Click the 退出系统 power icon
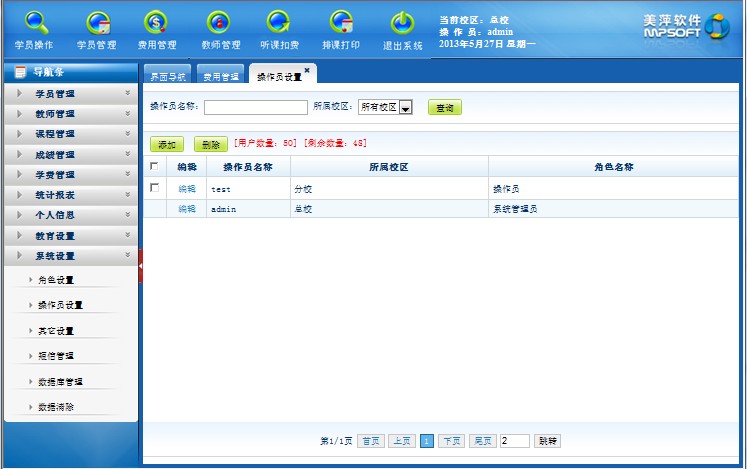Screen dimensions: 747x469 [402, 23]
